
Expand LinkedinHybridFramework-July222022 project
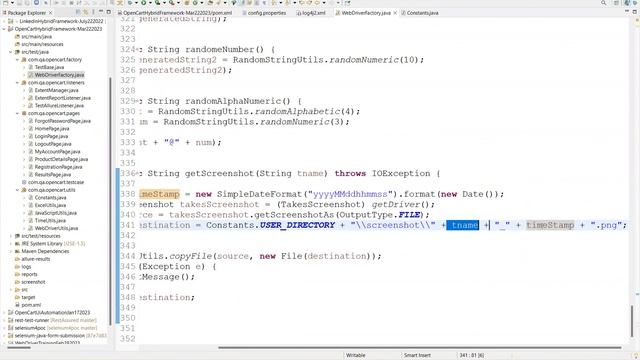4,21
